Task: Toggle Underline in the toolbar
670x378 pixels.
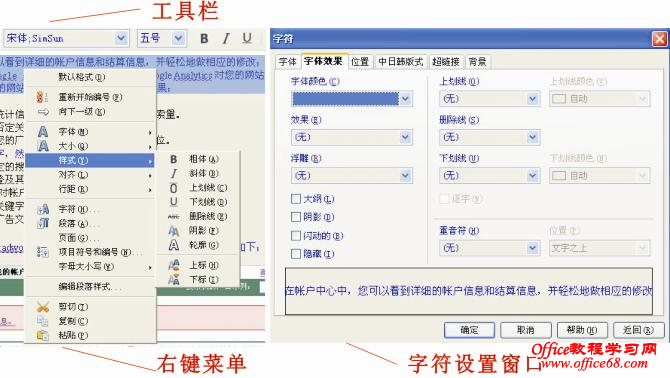Action: pos(247,38)
